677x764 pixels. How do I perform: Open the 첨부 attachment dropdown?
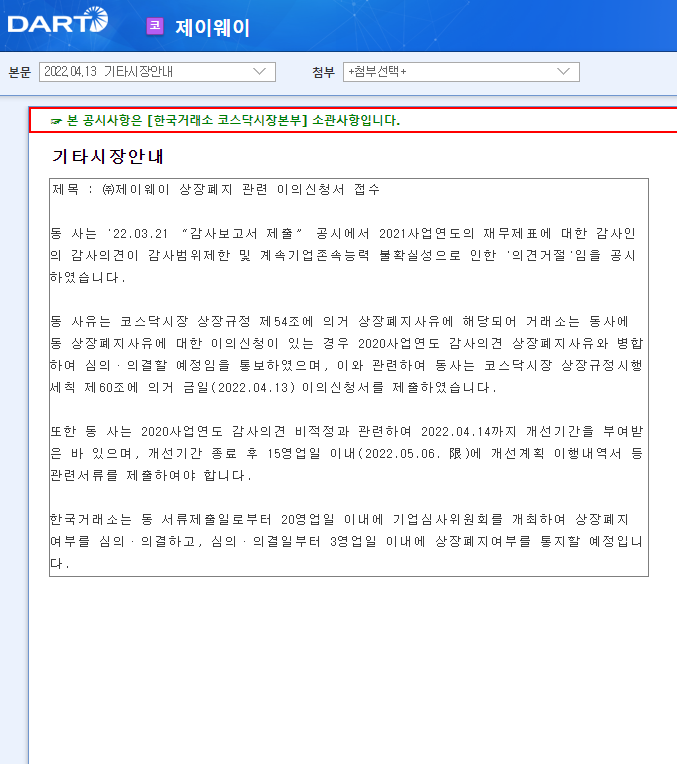(x=461, y=72)
